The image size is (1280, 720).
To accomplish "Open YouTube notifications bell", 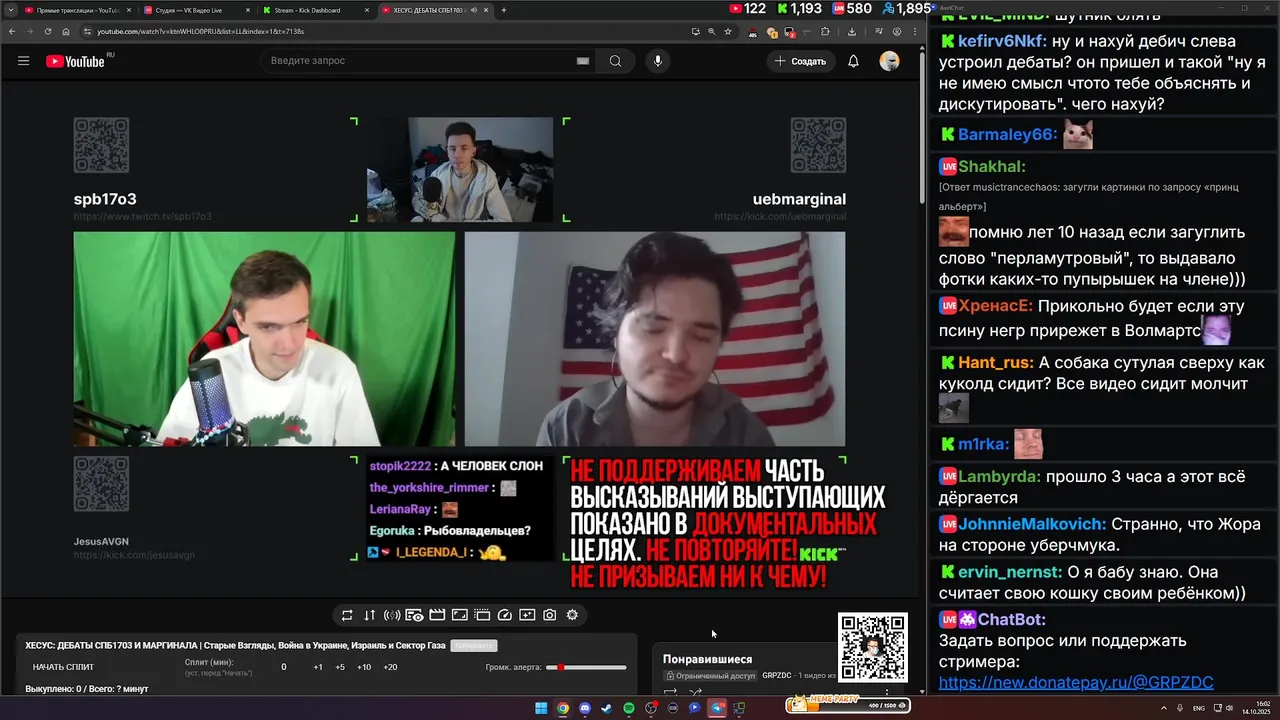I will coord(853,61).
